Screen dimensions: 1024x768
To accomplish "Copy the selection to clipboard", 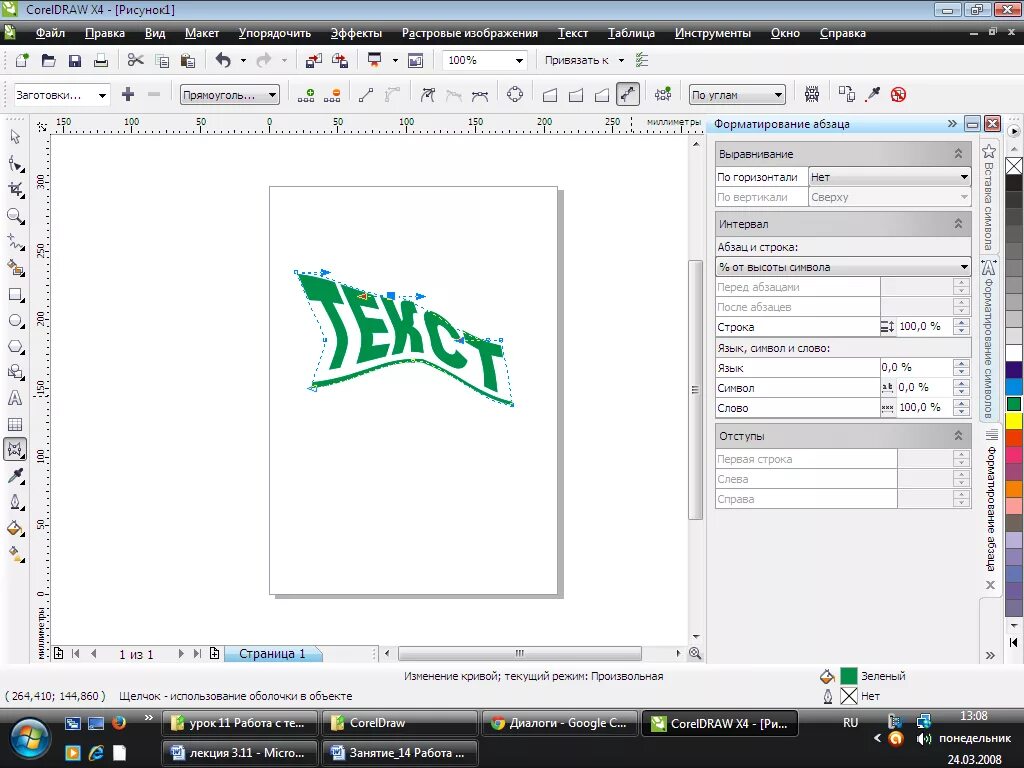I will coord(161,60).
